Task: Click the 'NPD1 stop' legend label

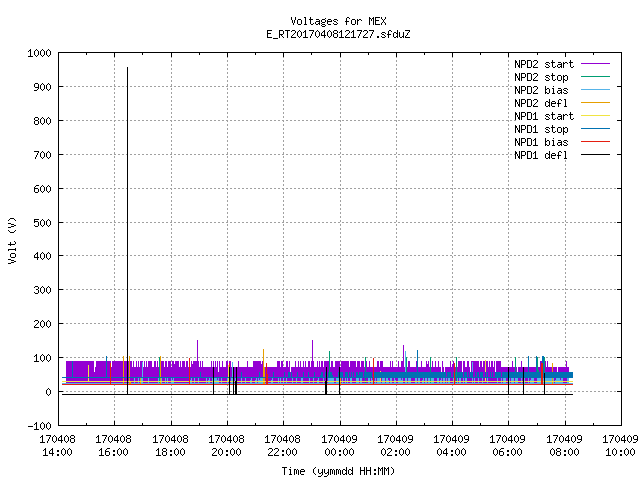Action: point(541,129)
